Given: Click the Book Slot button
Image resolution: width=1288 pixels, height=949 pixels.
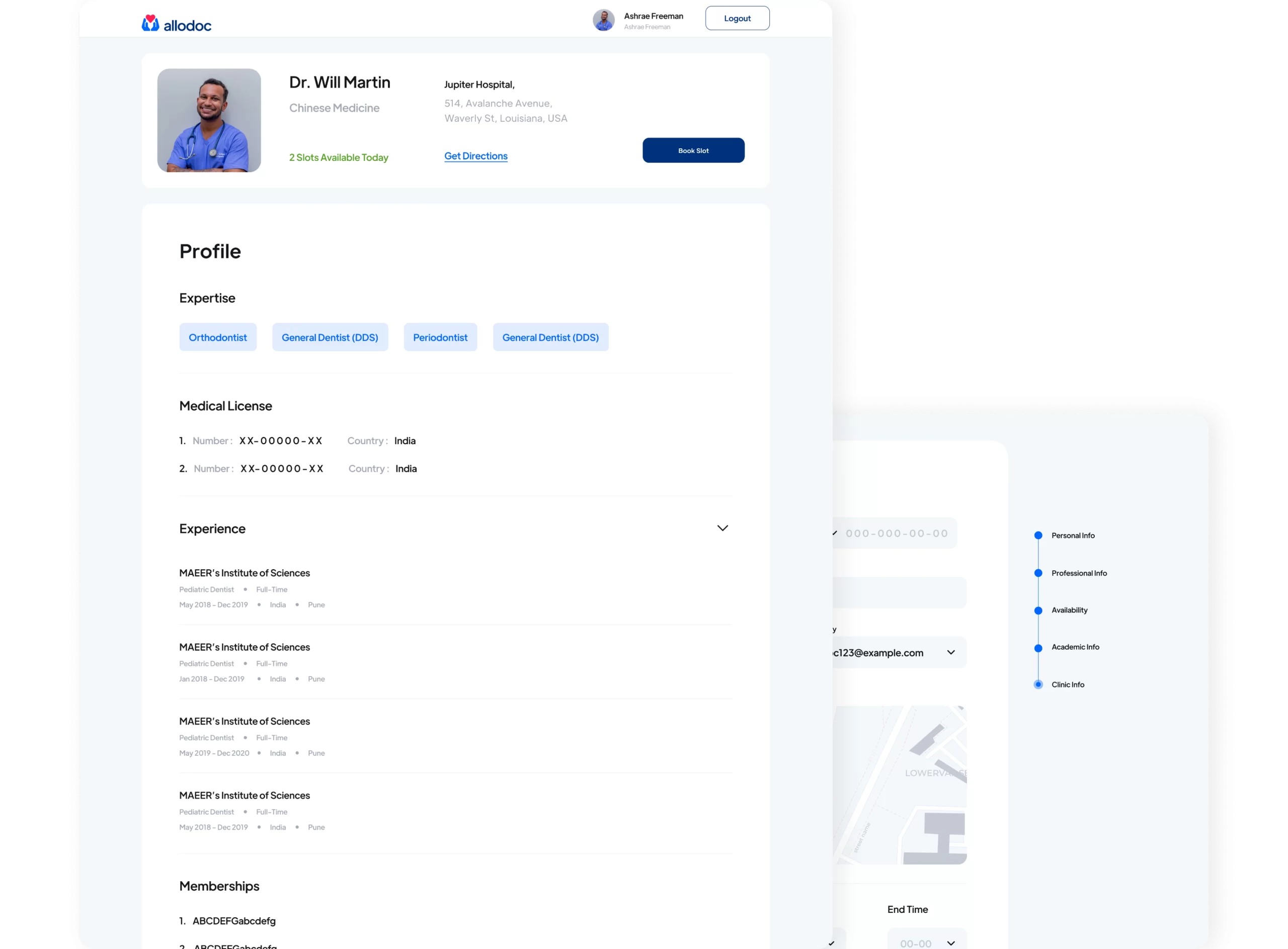Looking at the screenshot, I should [693, 150].
